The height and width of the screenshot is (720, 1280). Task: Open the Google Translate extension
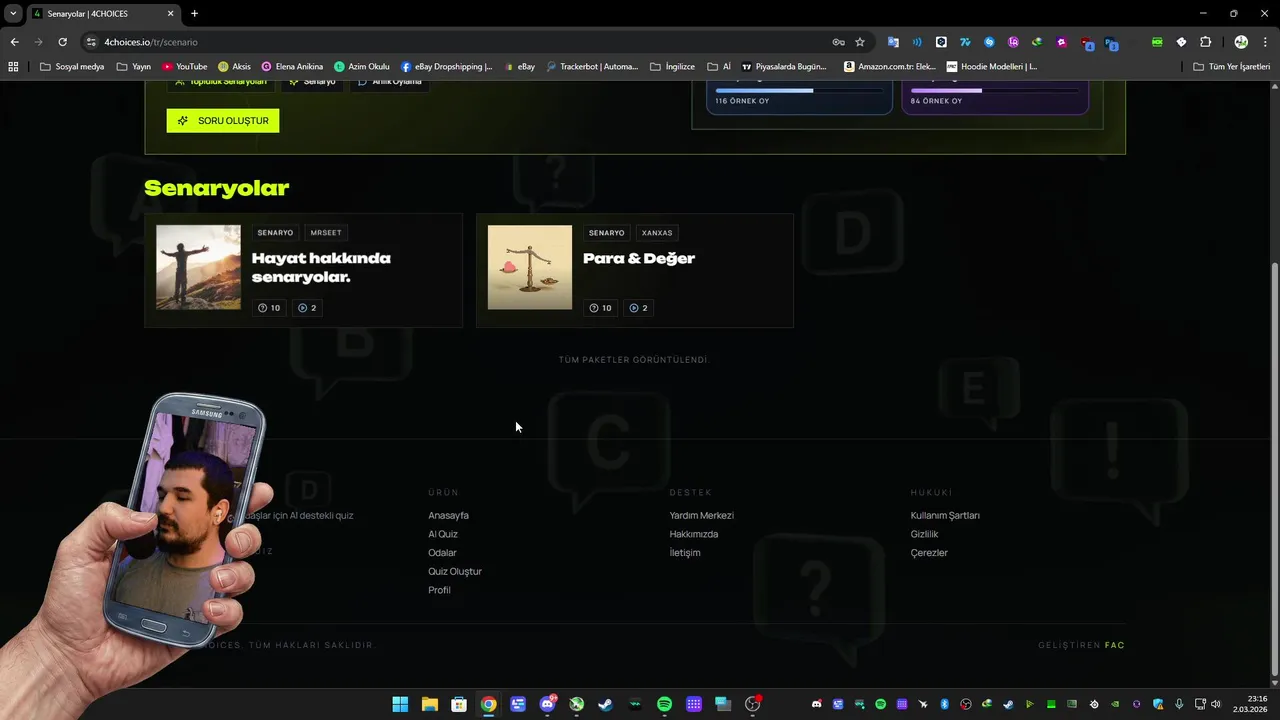893,42
